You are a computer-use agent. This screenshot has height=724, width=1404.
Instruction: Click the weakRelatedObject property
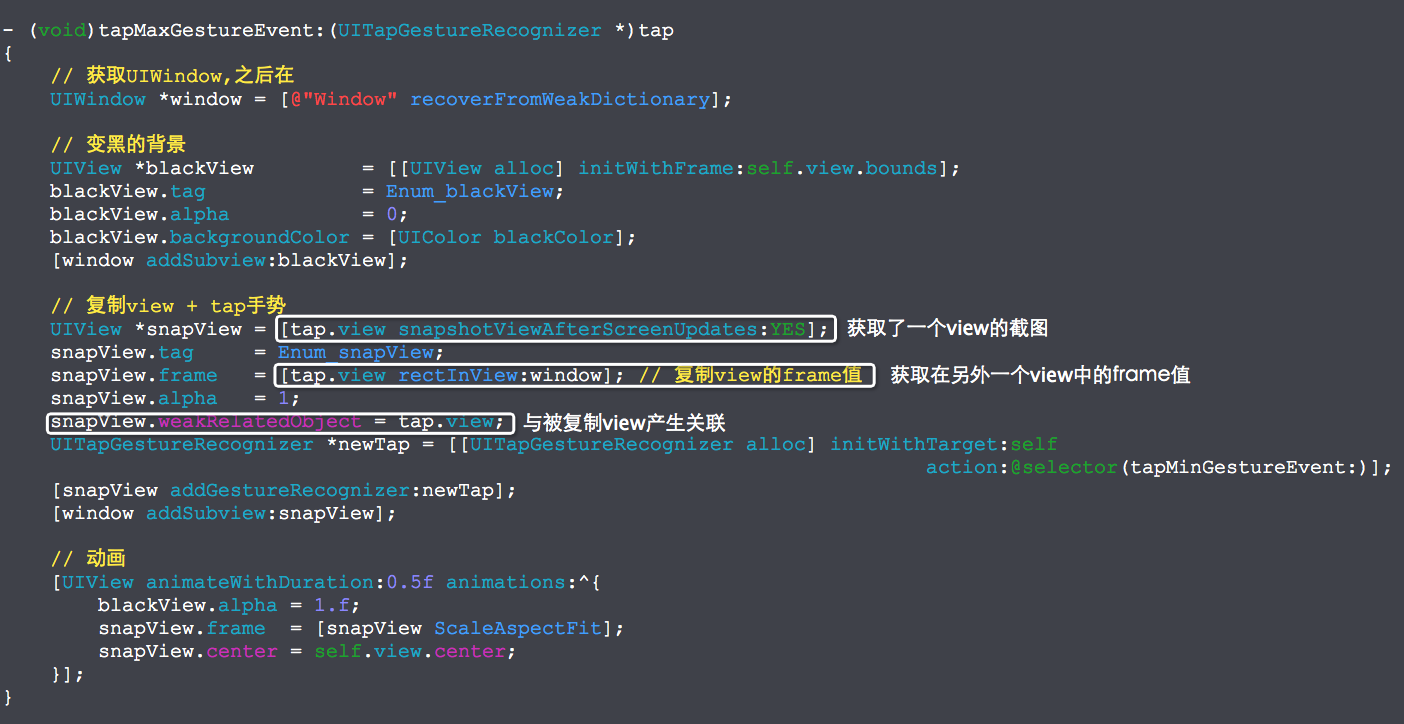pyautogui.click(x=260, y=421)
